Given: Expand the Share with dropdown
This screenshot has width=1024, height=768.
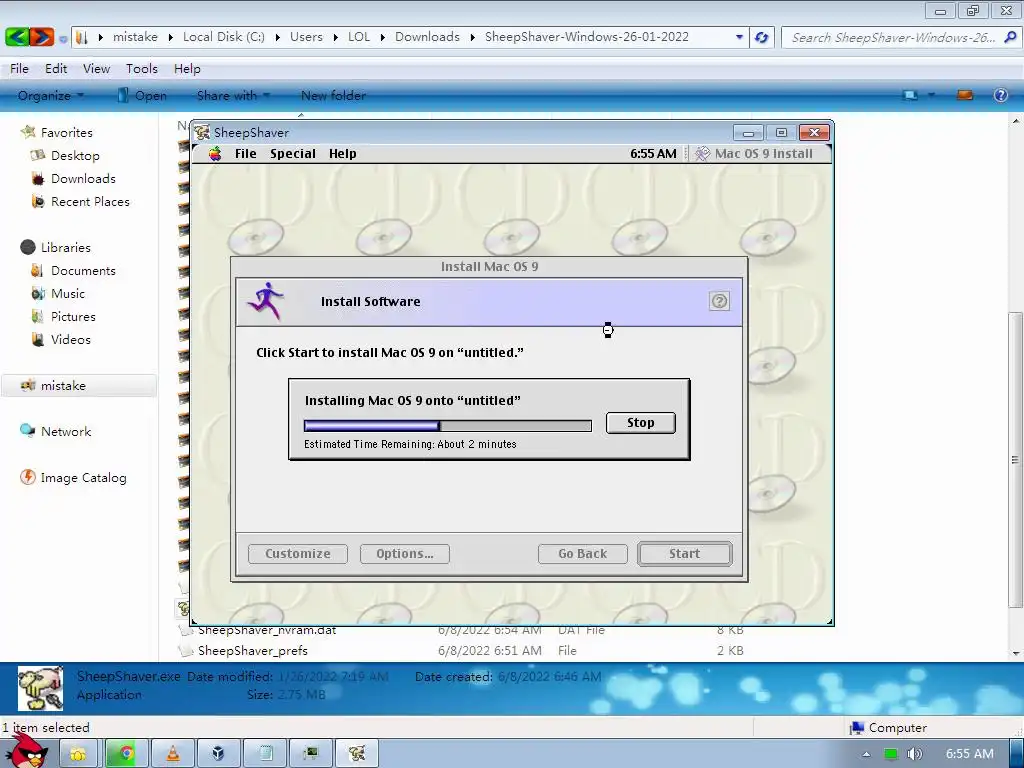Looking at the screenshot, I should click(x=233, y=95).
